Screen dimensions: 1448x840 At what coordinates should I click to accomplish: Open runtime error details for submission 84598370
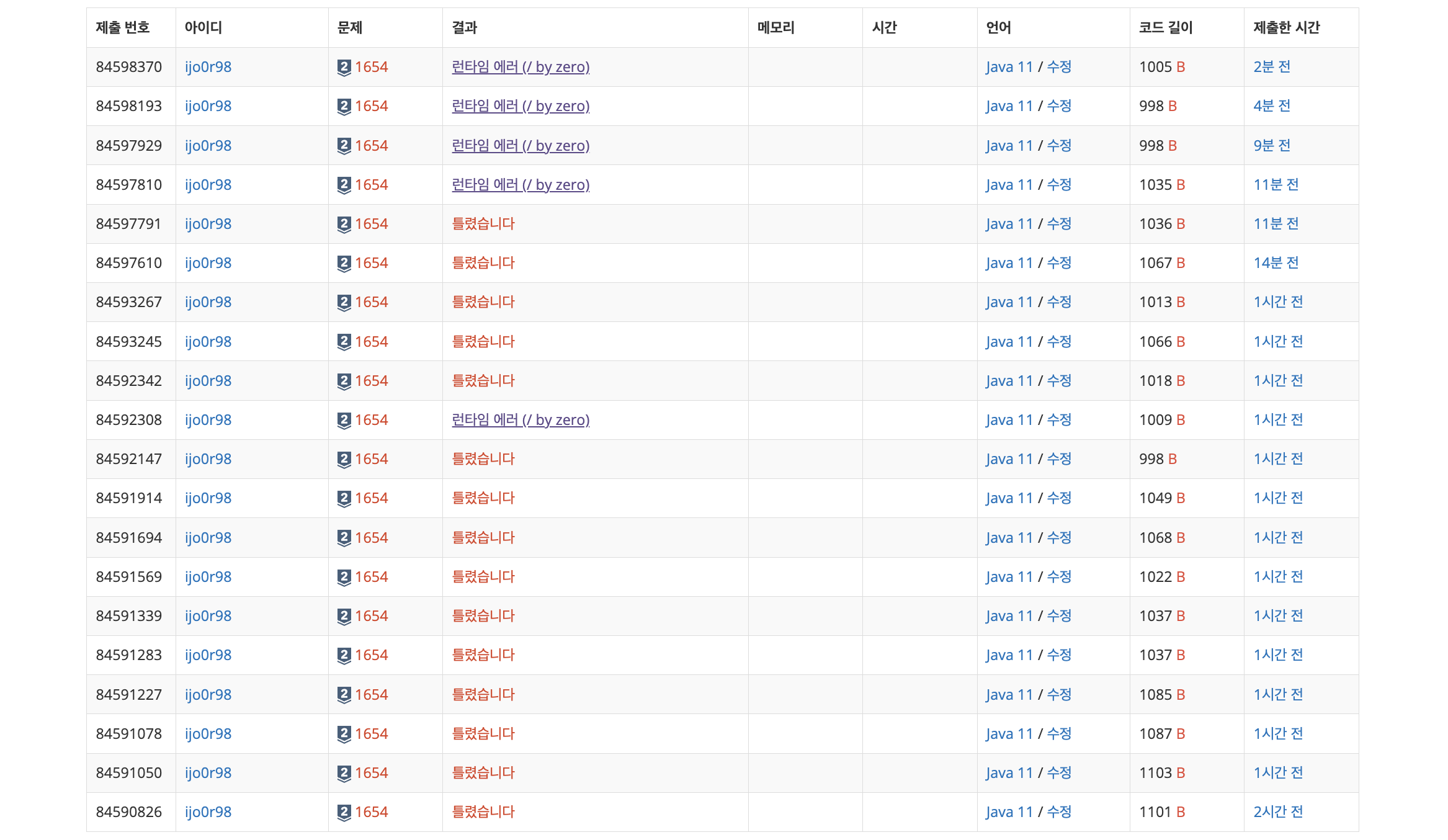[520, 67]
